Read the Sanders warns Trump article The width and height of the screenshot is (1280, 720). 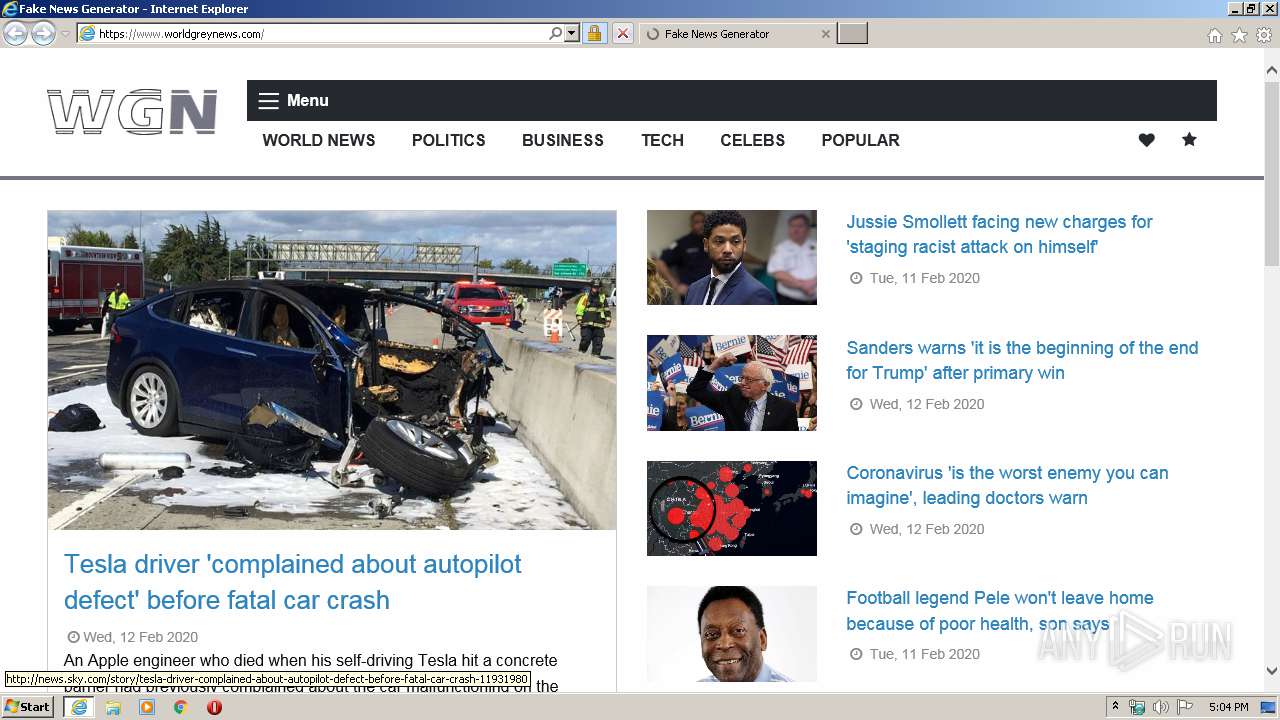(1022, 360)
